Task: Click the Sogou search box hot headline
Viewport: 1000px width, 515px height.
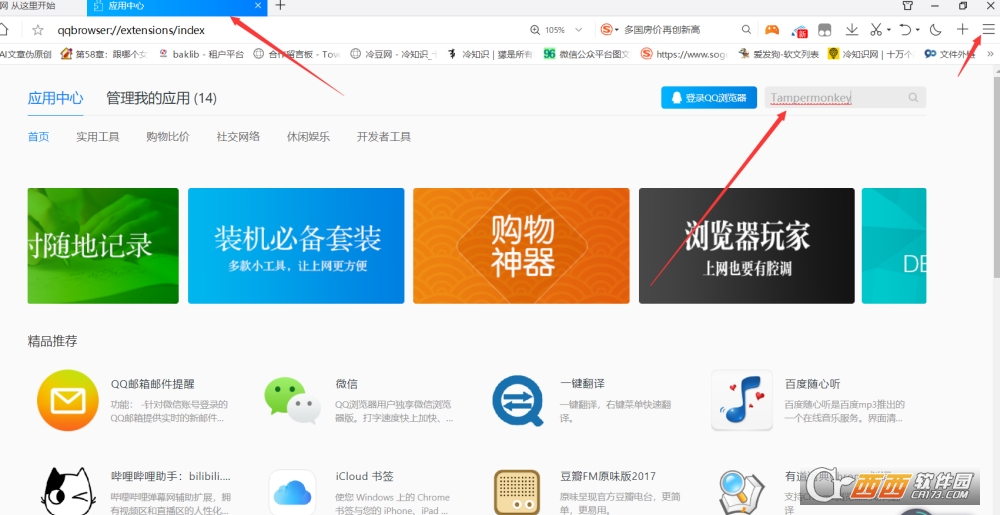Action: tap(662, 30)
